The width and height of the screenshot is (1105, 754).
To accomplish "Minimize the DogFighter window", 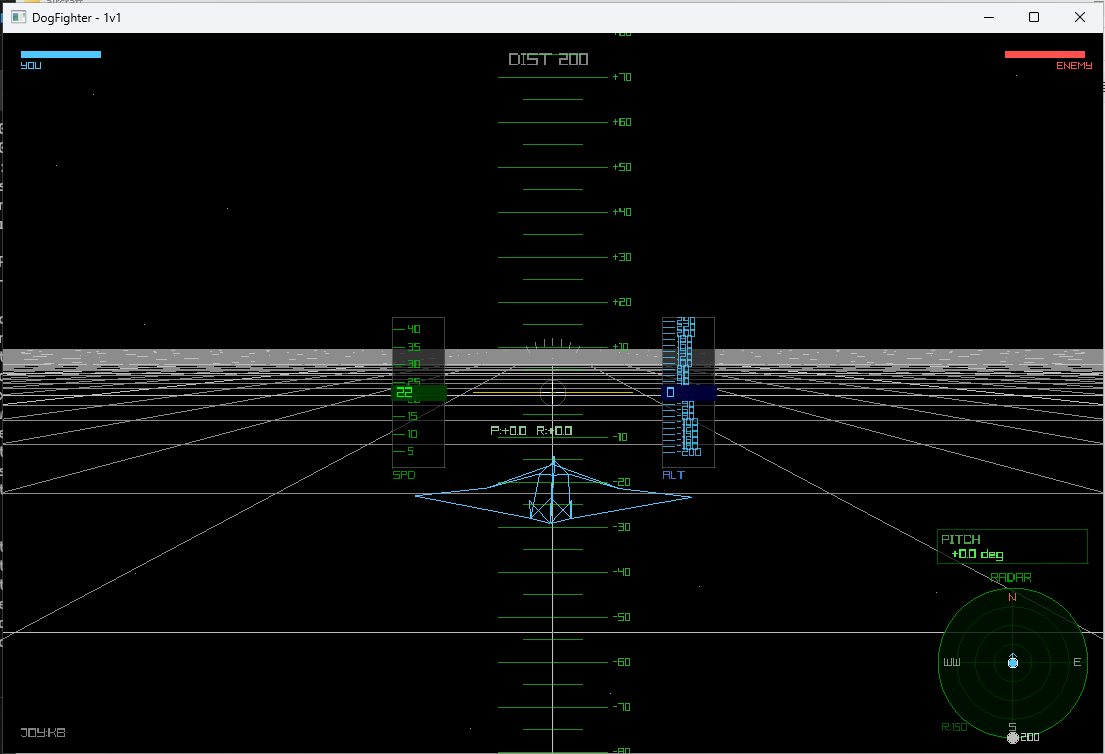I will tap(989, 17).
